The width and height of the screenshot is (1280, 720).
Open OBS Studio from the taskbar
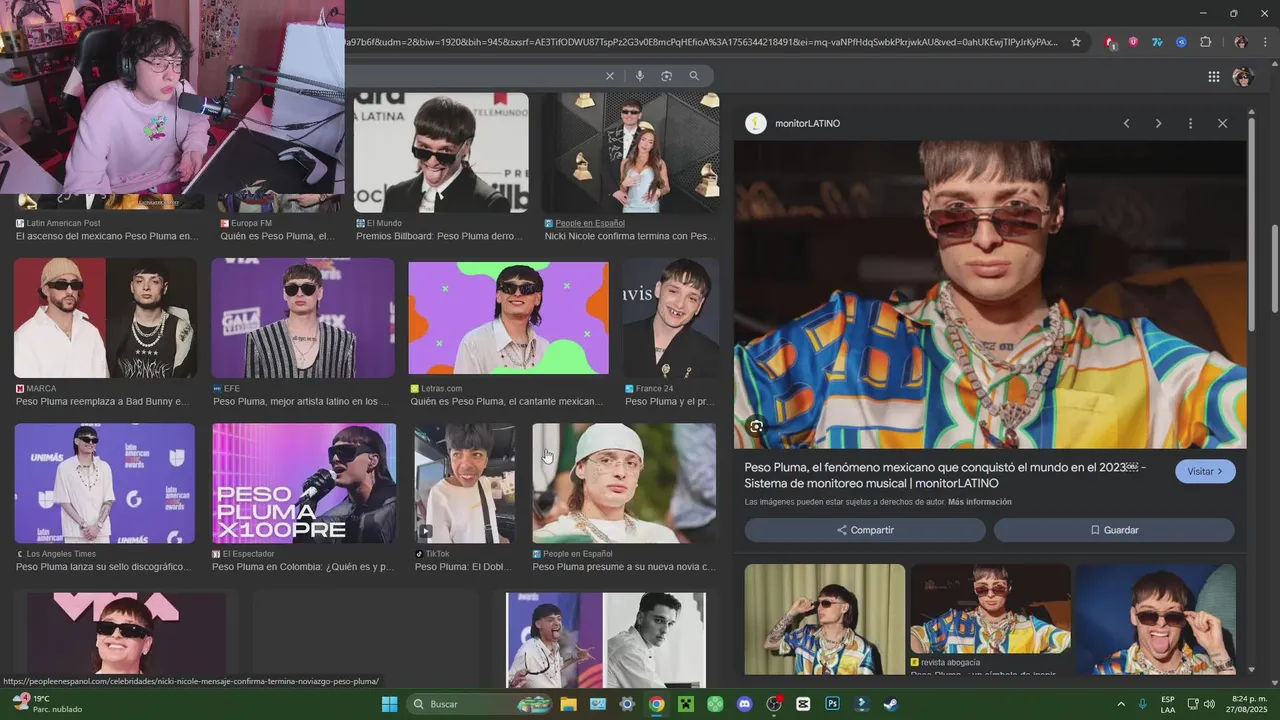tap(773, 704)
